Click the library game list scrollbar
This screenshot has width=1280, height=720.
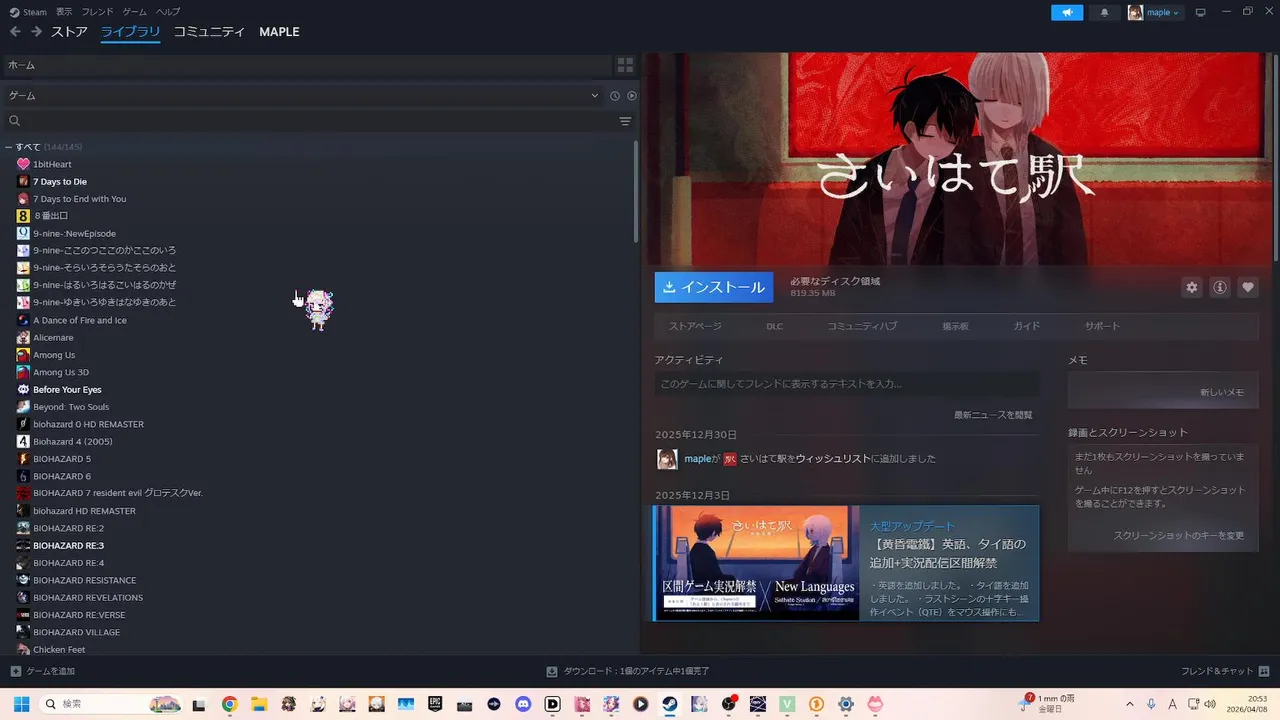pos(636,190)
